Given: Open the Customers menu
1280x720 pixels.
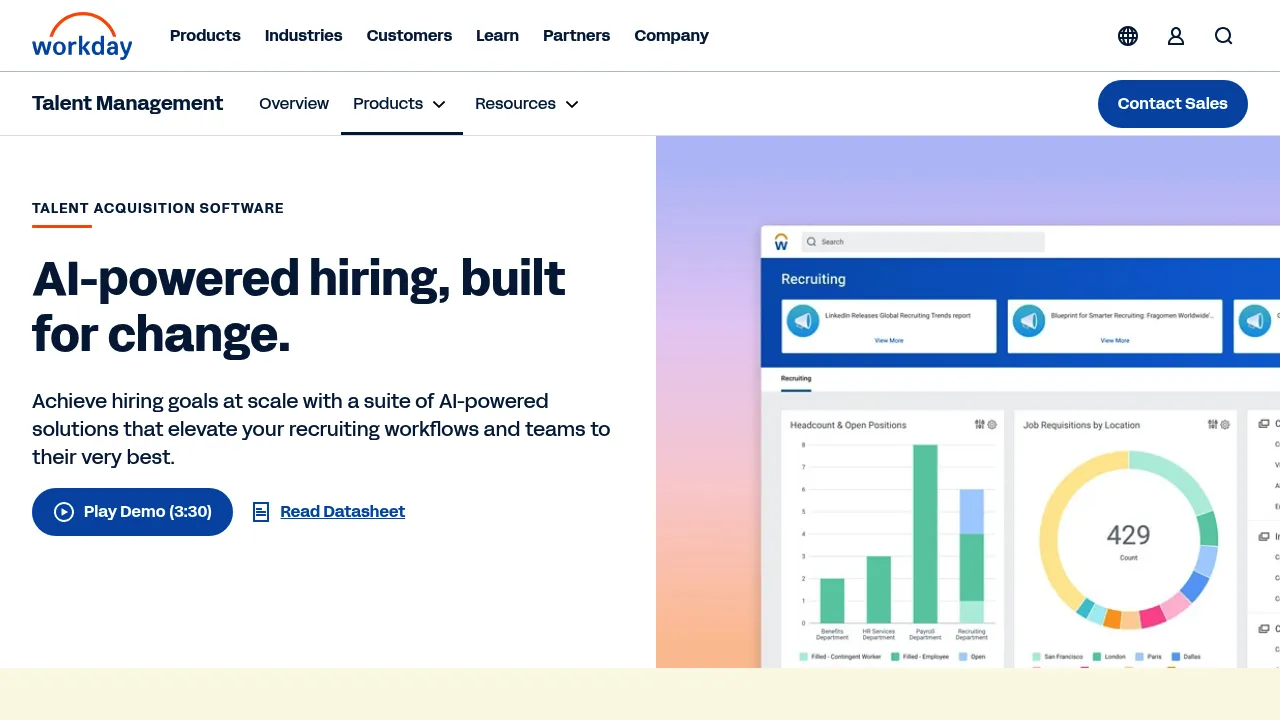Looking at the screenshot, I should click(409, 36).
